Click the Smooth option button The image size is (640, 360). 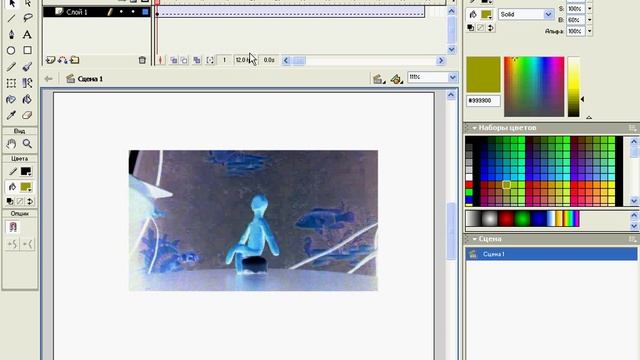point(13,244)
